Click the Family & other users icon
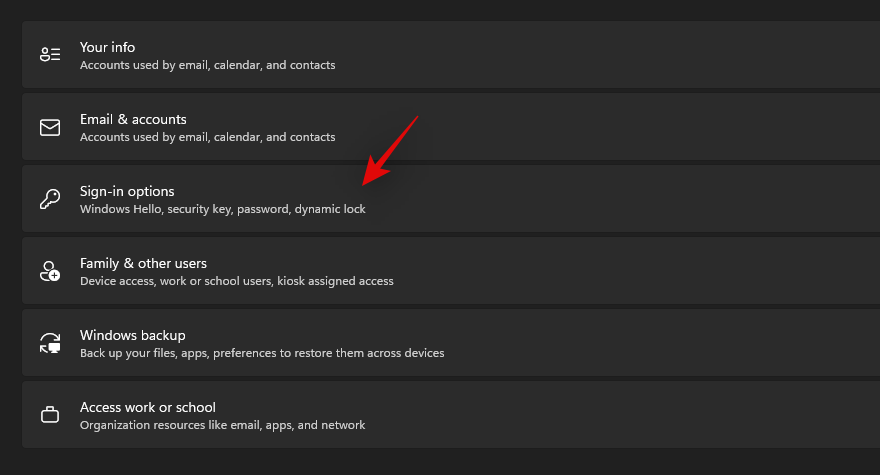Viewport: 880px width, 475px height. (50, 271)
